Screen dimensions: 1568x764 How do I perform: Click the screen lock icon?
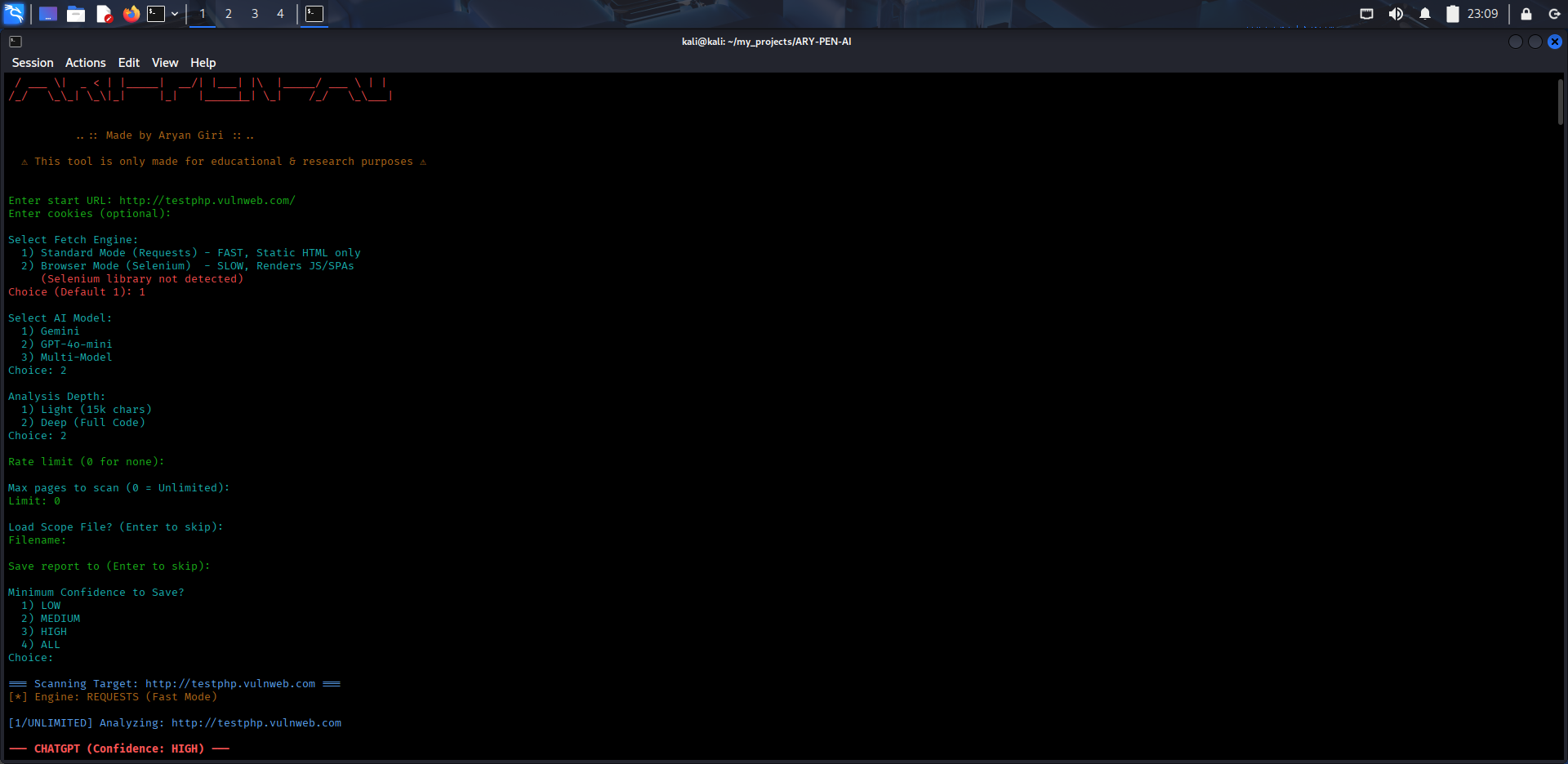coord(1524,14)
